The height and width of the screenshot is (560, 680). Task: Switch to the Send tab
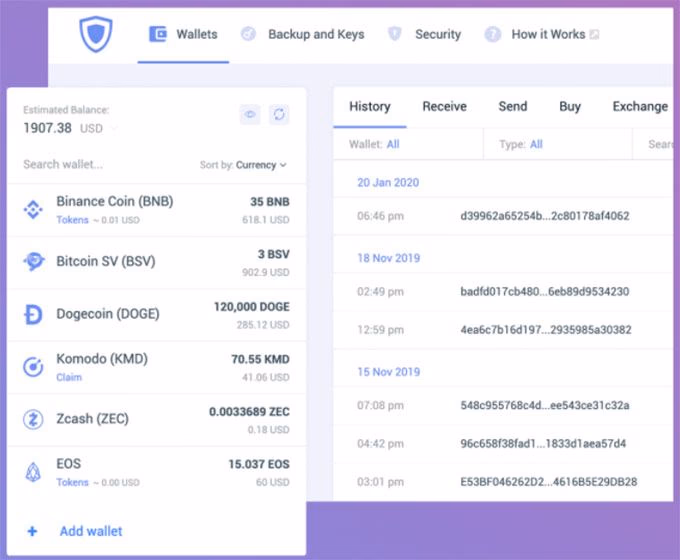point(513,106)
